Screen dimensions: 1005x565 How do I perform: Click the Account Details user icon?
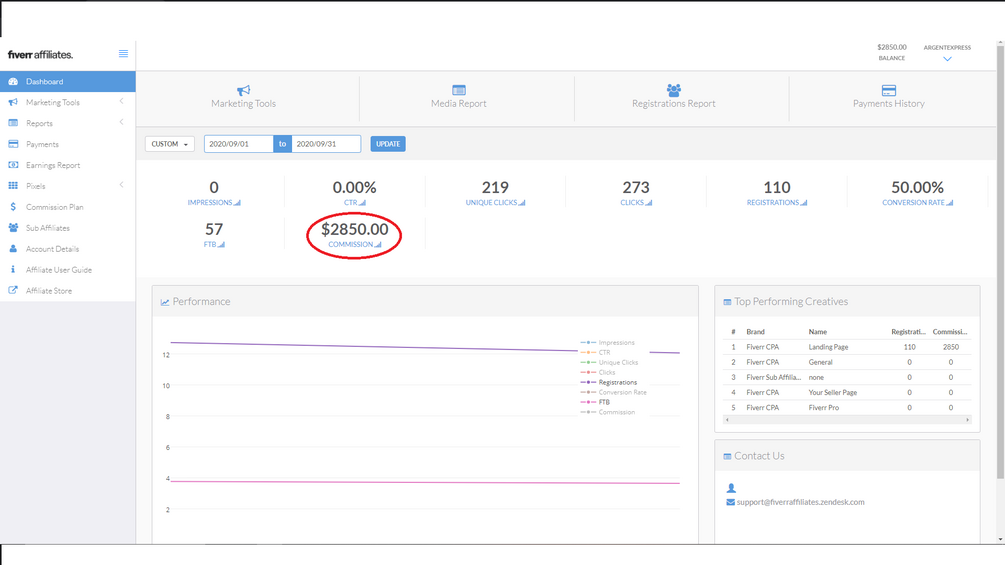point(13,249)
